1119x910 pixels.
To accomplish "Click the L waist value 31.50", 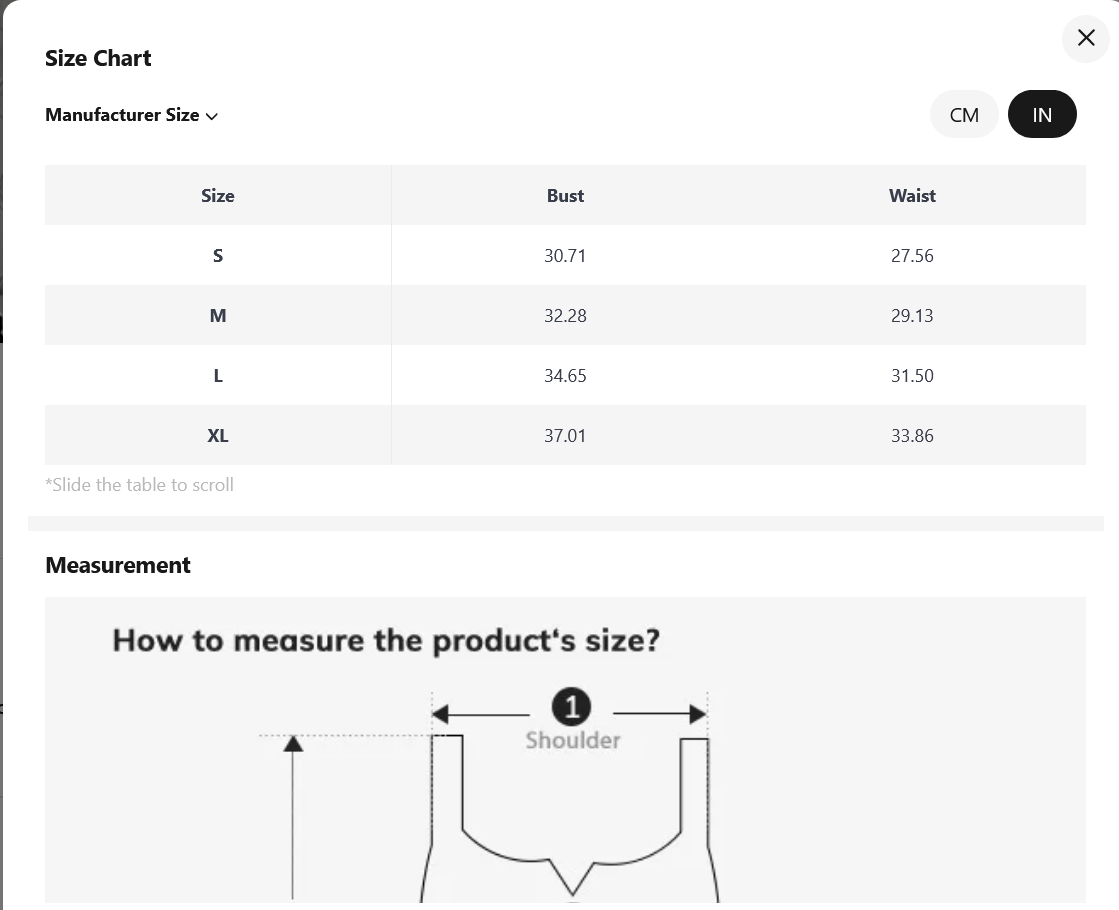I will [912, 375].
